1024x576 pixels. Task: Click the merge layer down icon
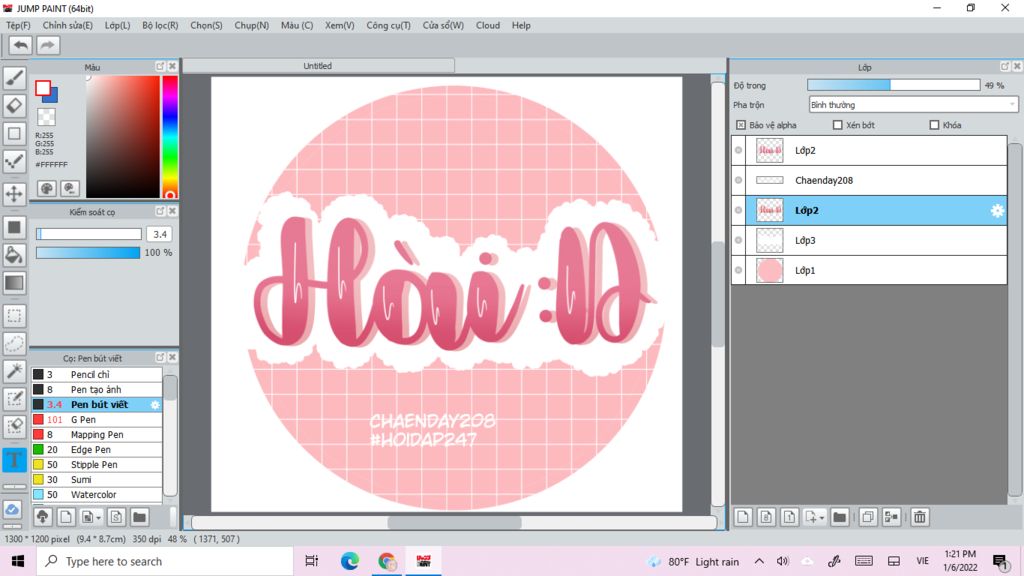pos(891,517)
